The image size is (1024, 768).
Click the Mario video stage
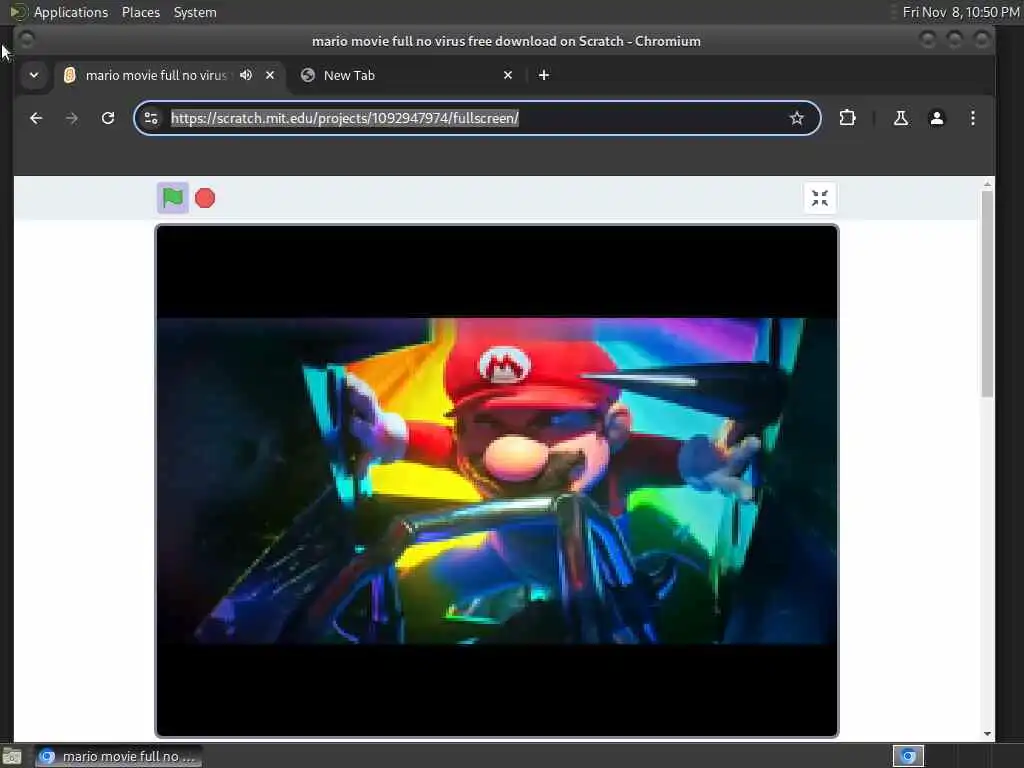coord(496,481)
